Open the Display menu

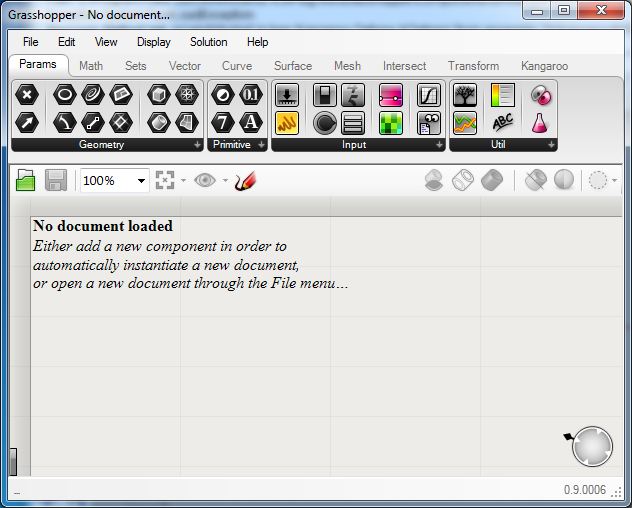point(154,42)
